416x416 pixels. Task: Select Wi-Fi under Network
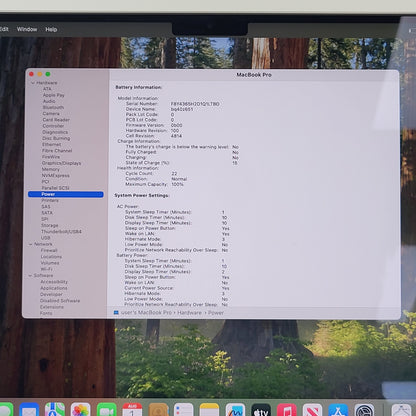click(46, 269)
